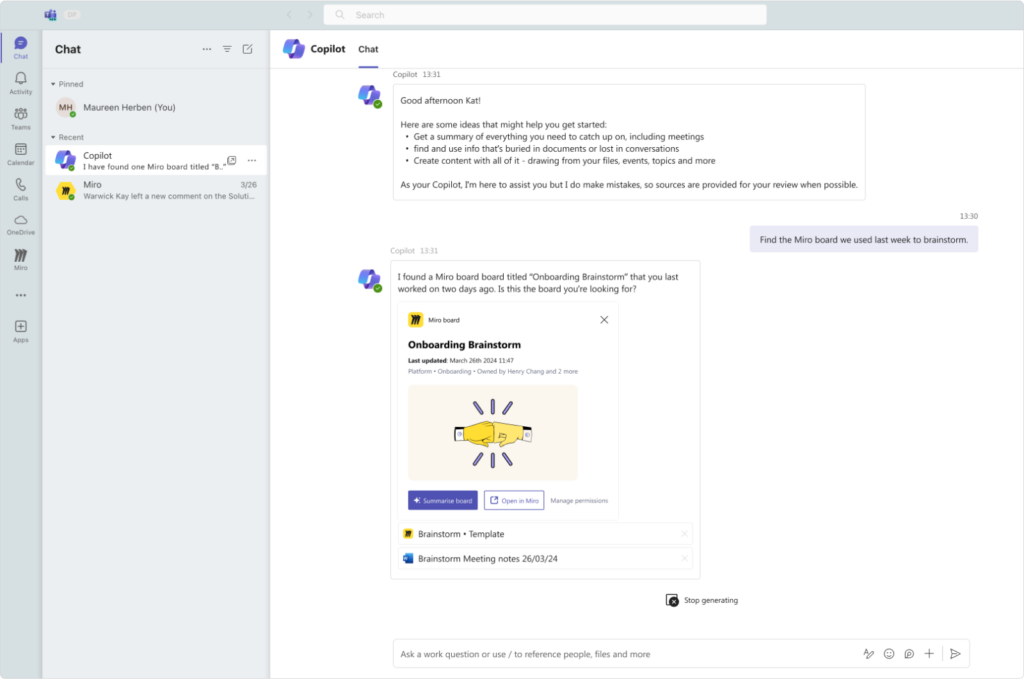Screen dimensions: 1024x679
Task: Open text formatting options in the message box
Action: pos(868,653)
